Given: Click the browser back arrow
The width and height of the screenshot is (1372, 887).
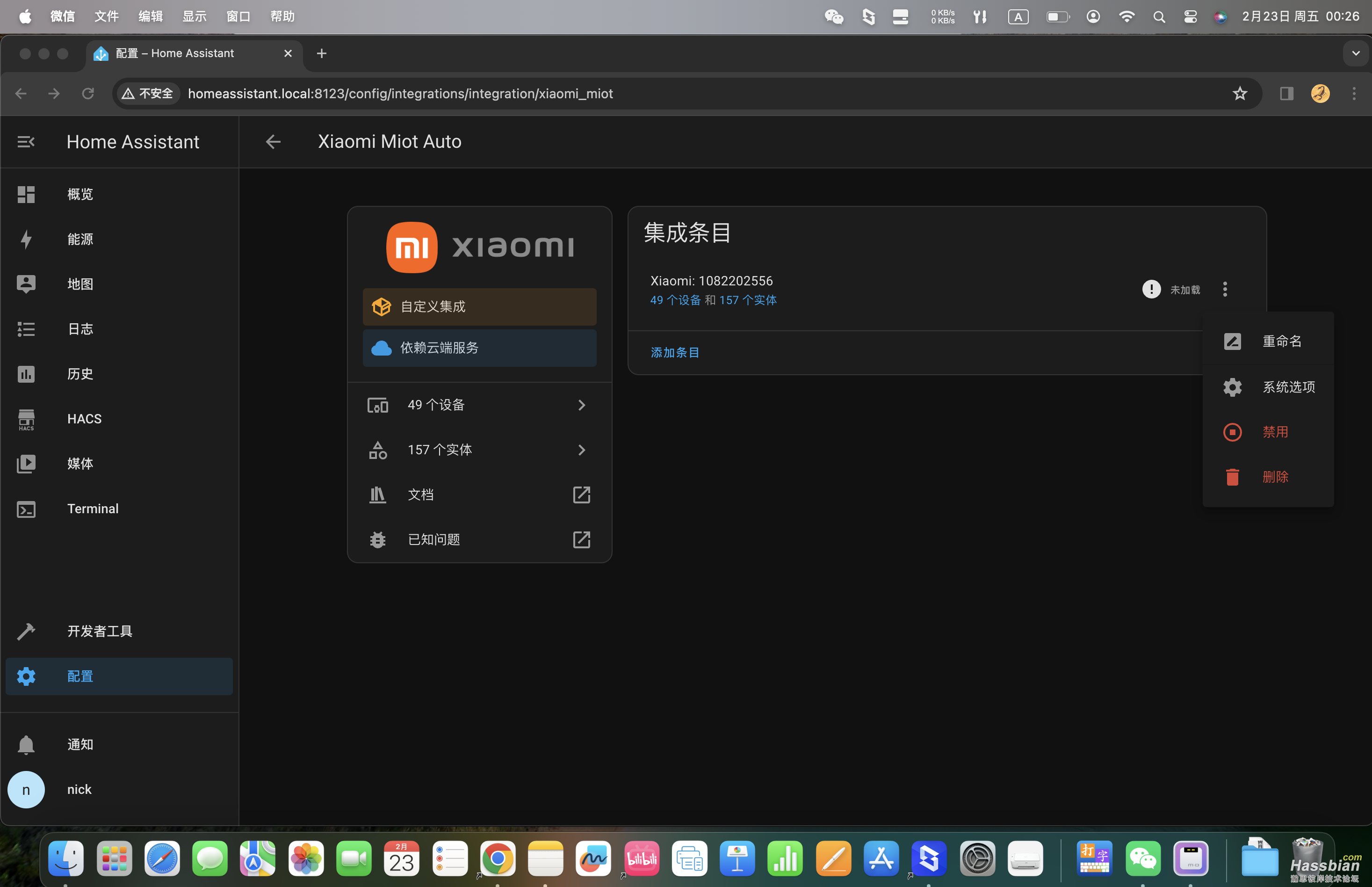Looking at the screenshot, I should 21,93.
